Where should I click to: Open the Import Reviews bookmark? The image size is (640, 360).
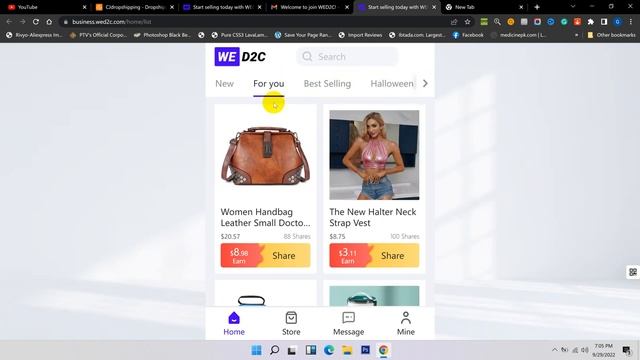point(360,35)
